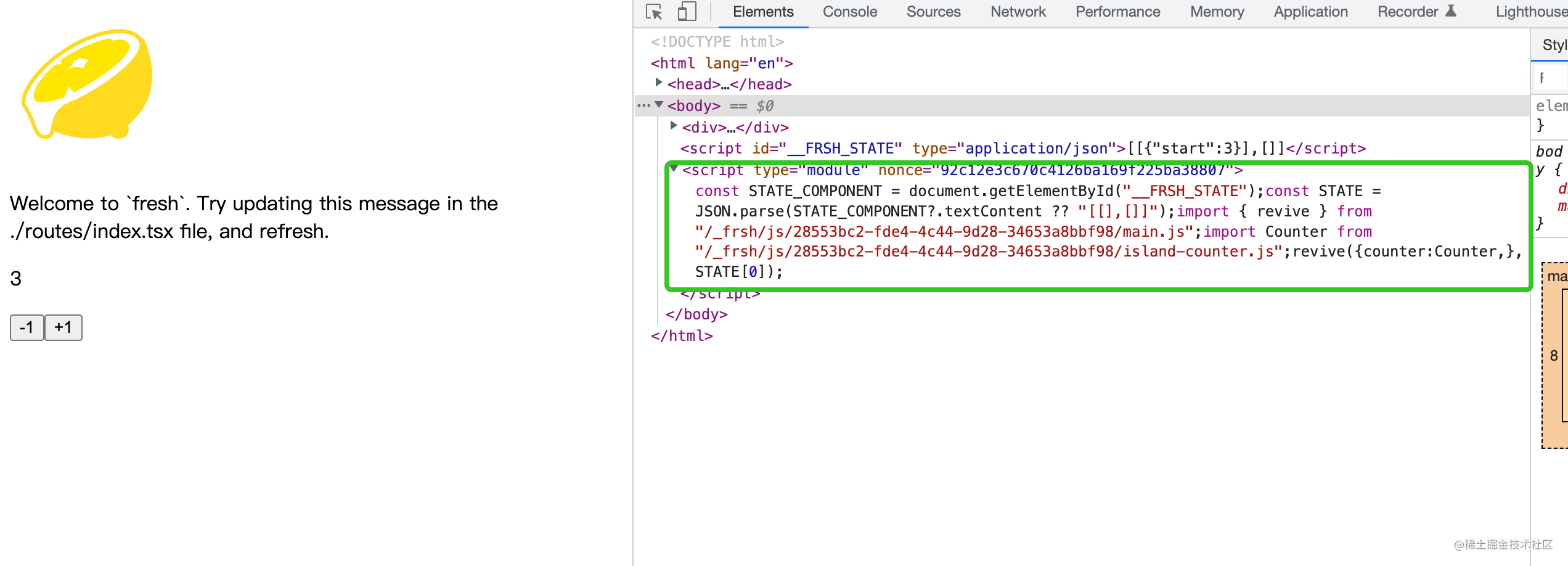Click the island-counter.js import path string
The height and width of the screenshot is (566, 1568).
point(989,252)
